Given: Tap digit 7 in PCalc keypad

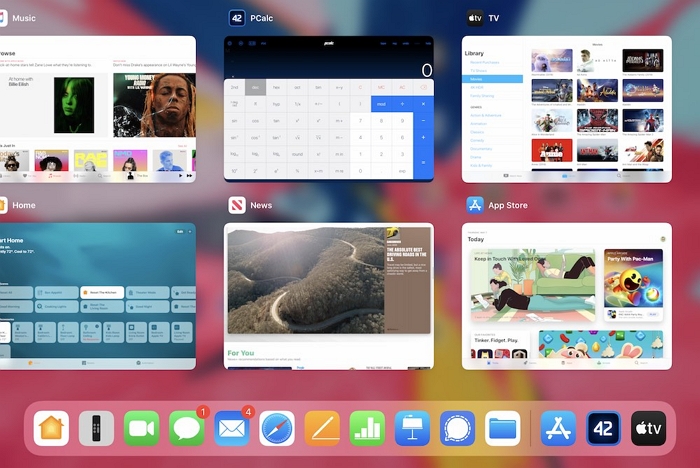Looking at the screenshot, I should point(360,121).
